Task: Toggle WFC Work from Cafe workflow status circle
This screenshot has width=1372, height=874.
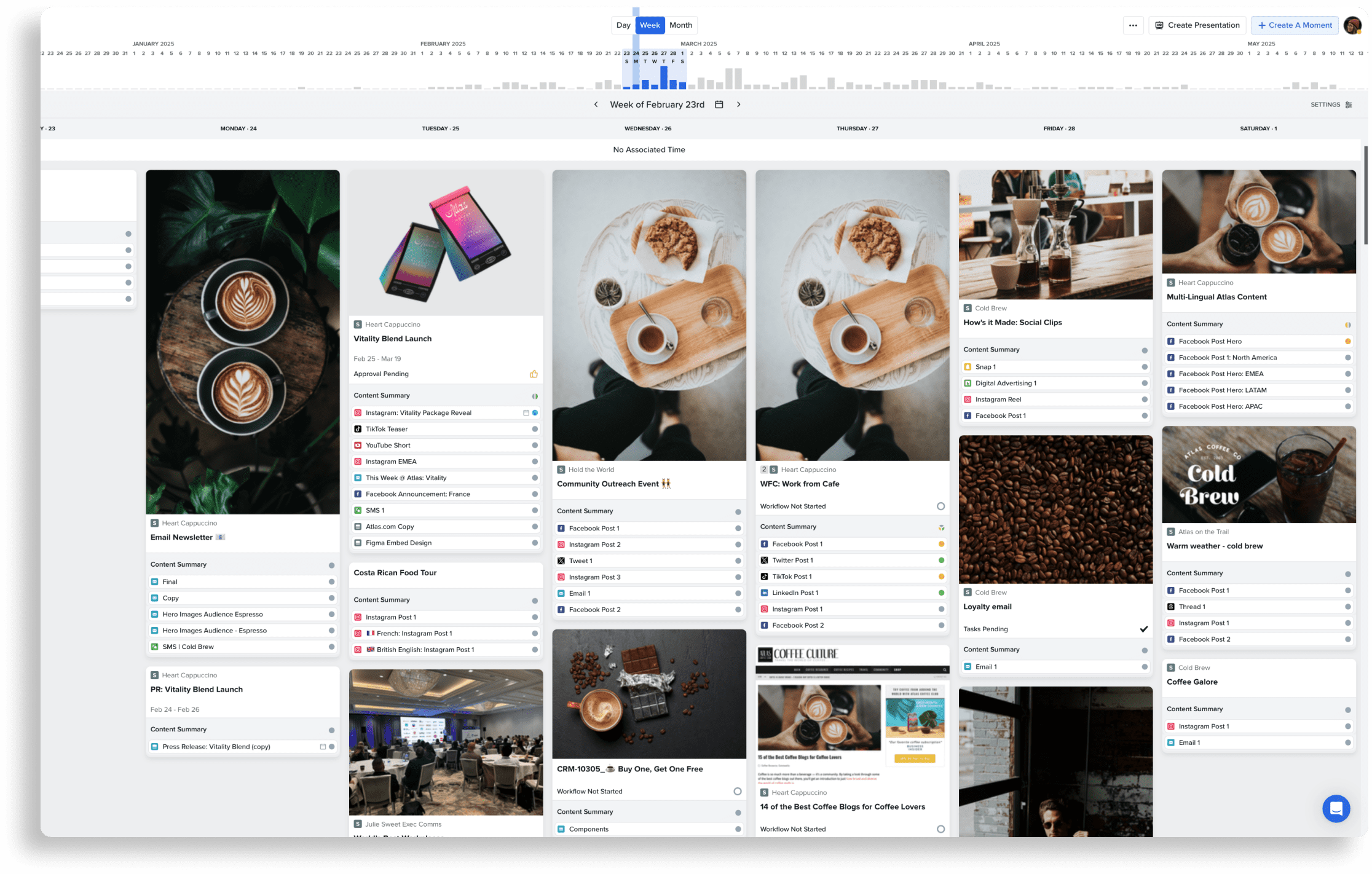Action: click(940, 506)
